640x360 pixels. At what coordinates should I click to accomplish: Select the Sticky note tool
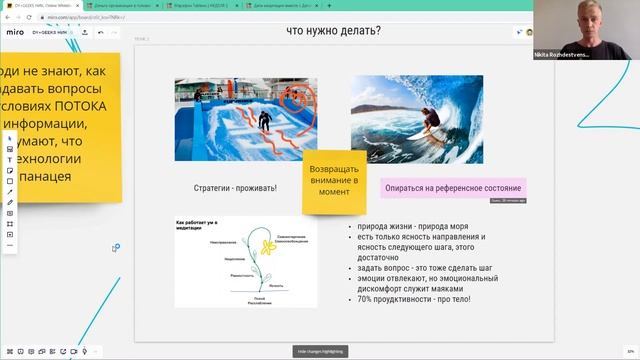click(10, 171)
